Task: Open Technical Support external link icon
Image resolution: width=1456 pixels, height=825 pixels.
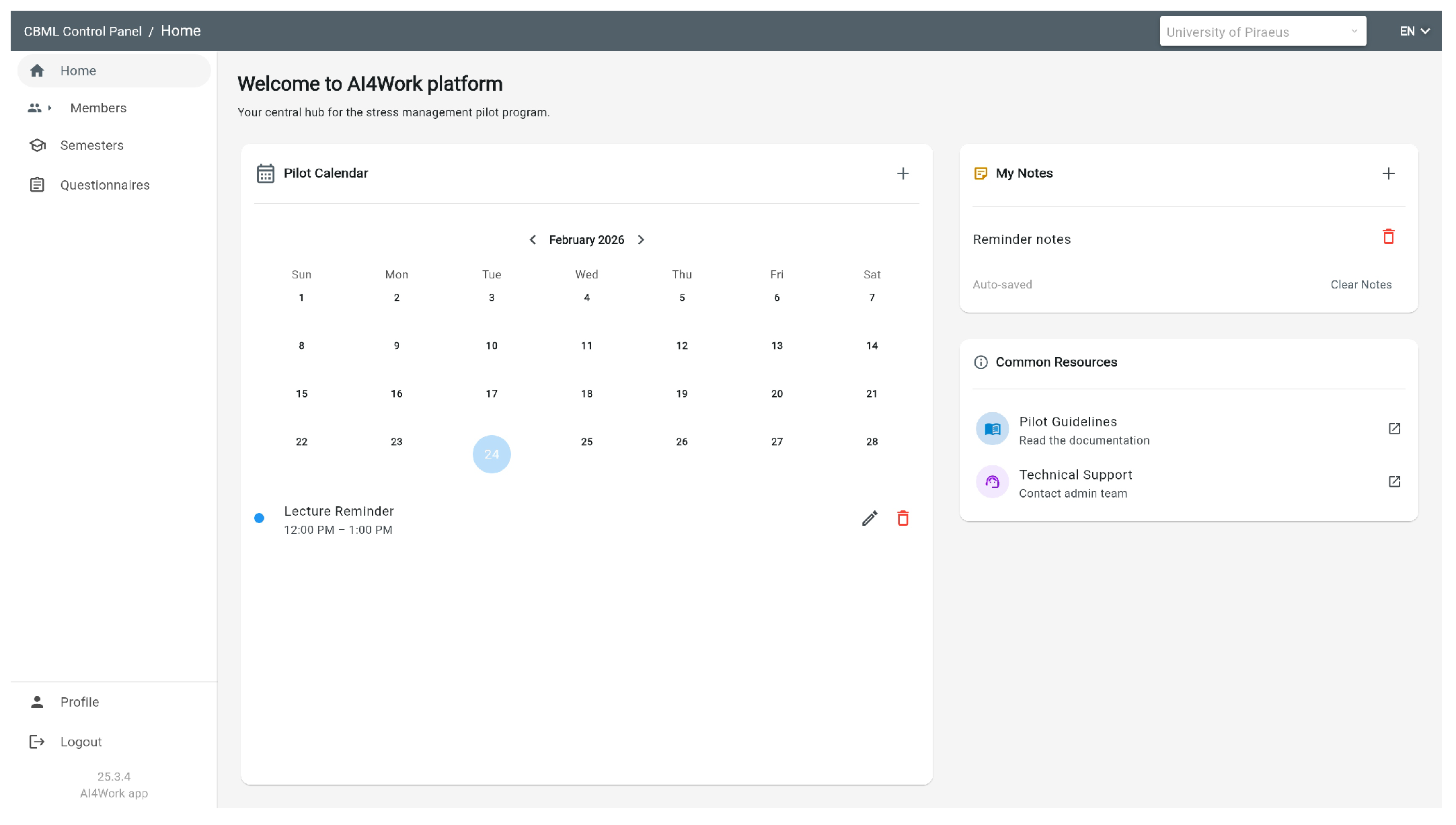Action: (x=1395, y=481)
